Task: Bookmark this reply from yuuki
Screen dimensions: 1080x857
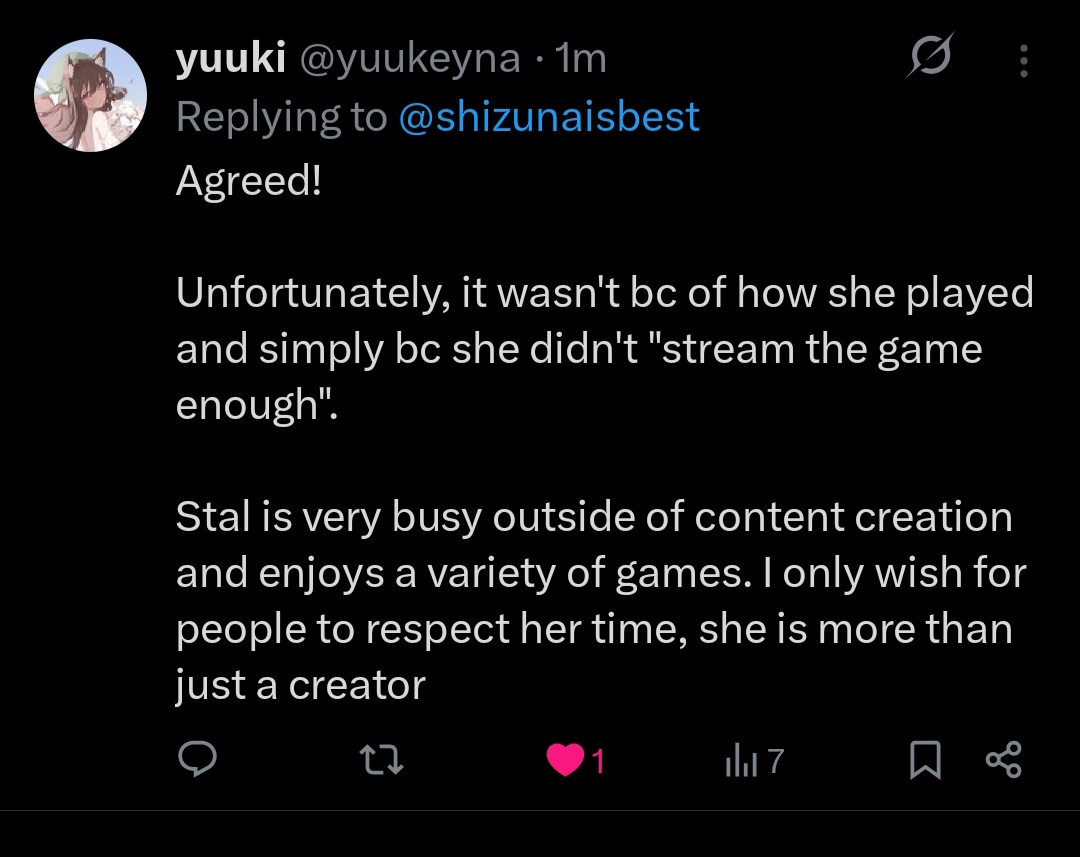Action: tap(925, 762)
